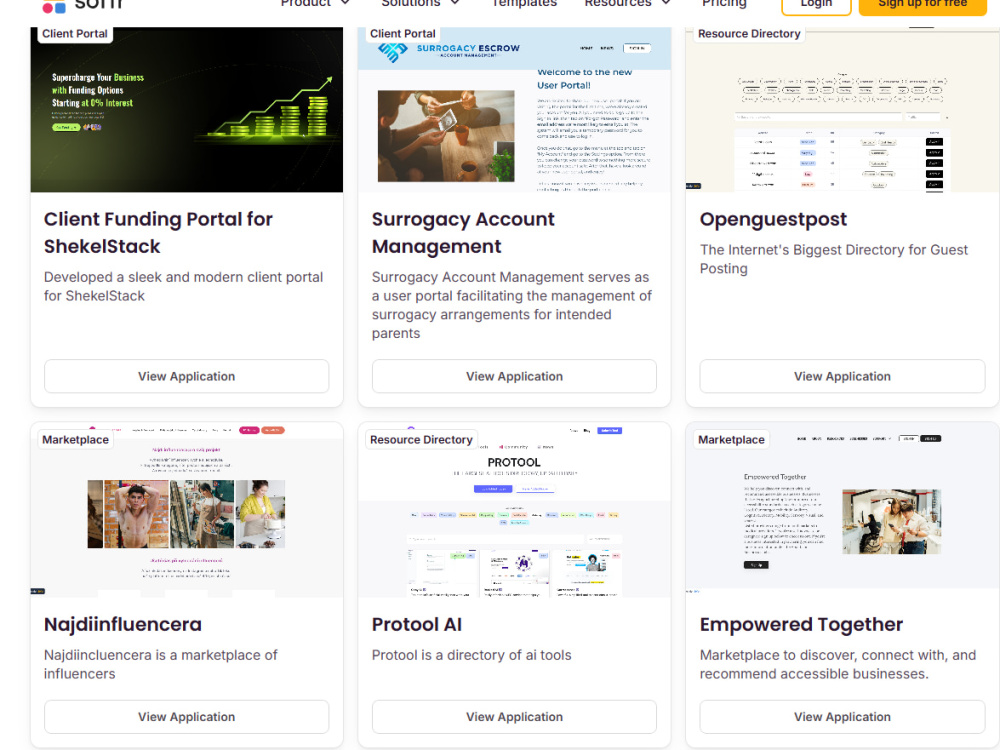Open the Product dropdown menu

point(315,3)
